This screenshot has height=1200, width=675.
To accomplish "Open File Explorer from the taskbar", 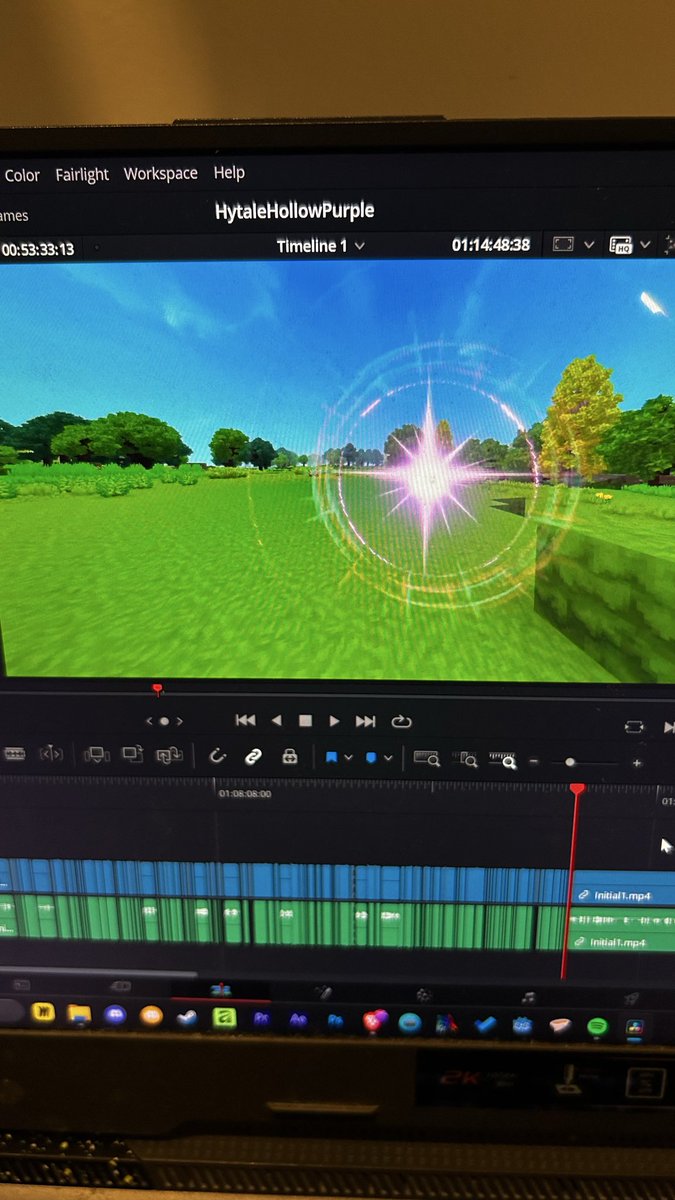I will [78, 1014].
